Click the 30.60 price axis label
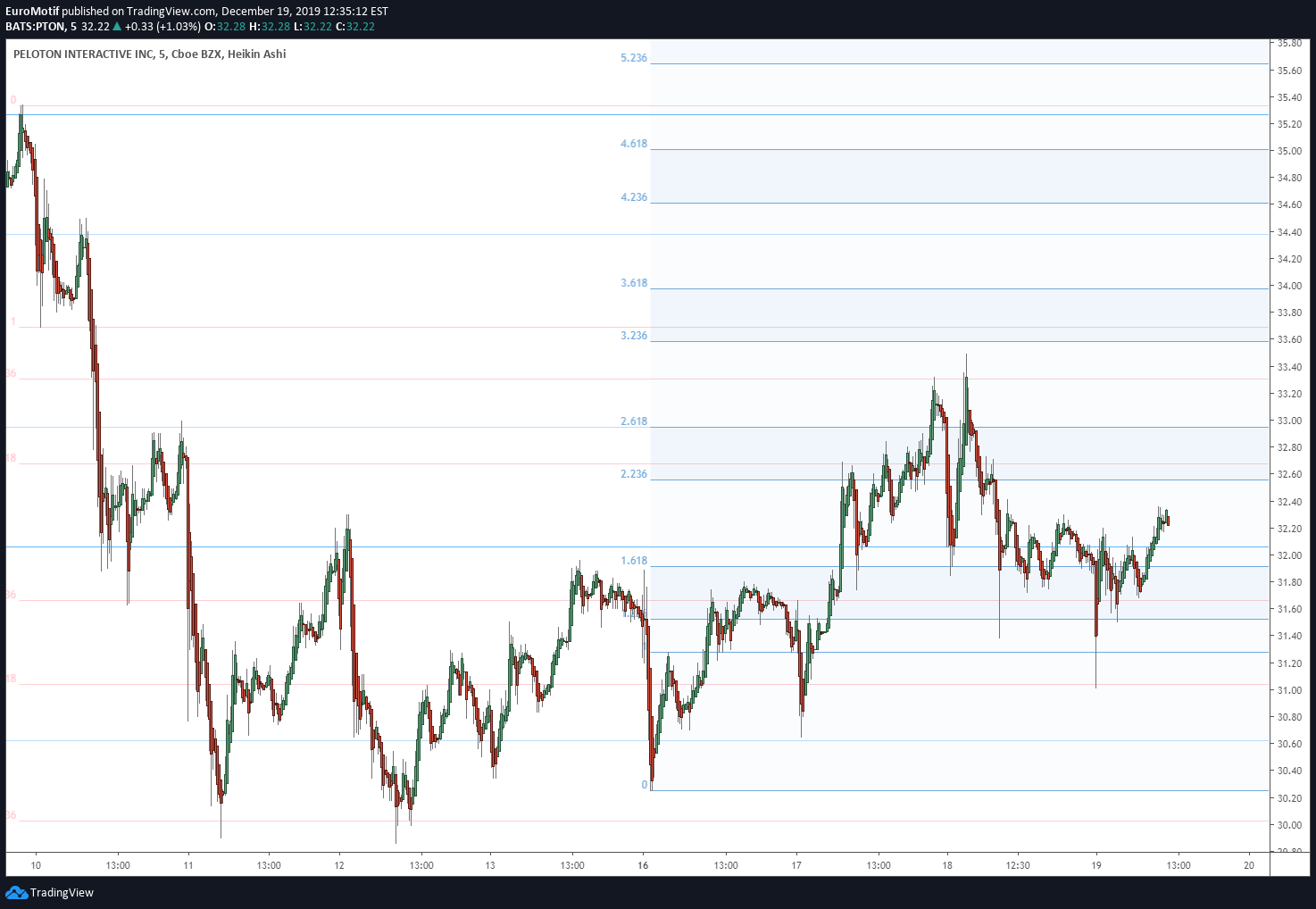Viewport: 1316px width, 909px height. pyautogui.click(x=1289, y=744)
